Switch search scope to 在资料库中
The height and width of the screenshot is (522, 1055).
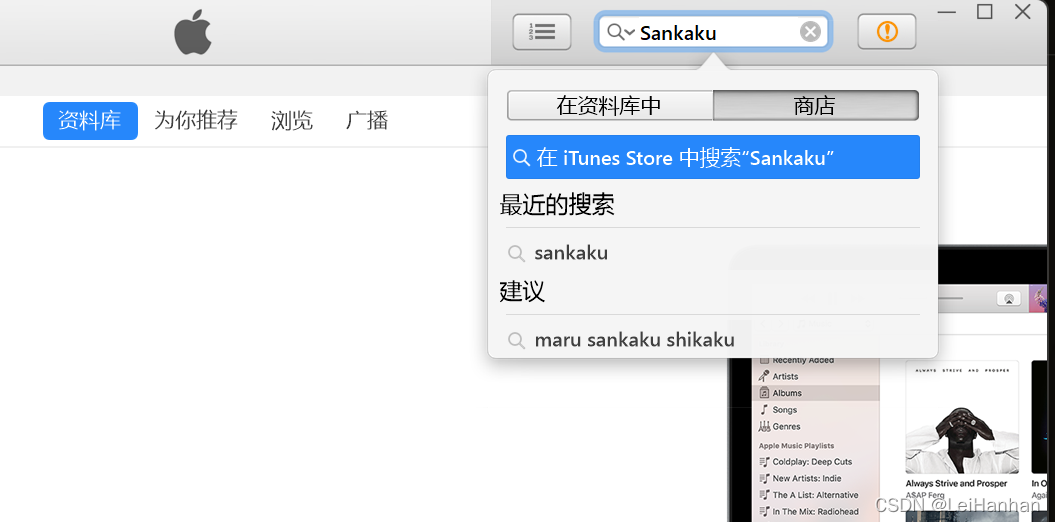click(610, 106)
